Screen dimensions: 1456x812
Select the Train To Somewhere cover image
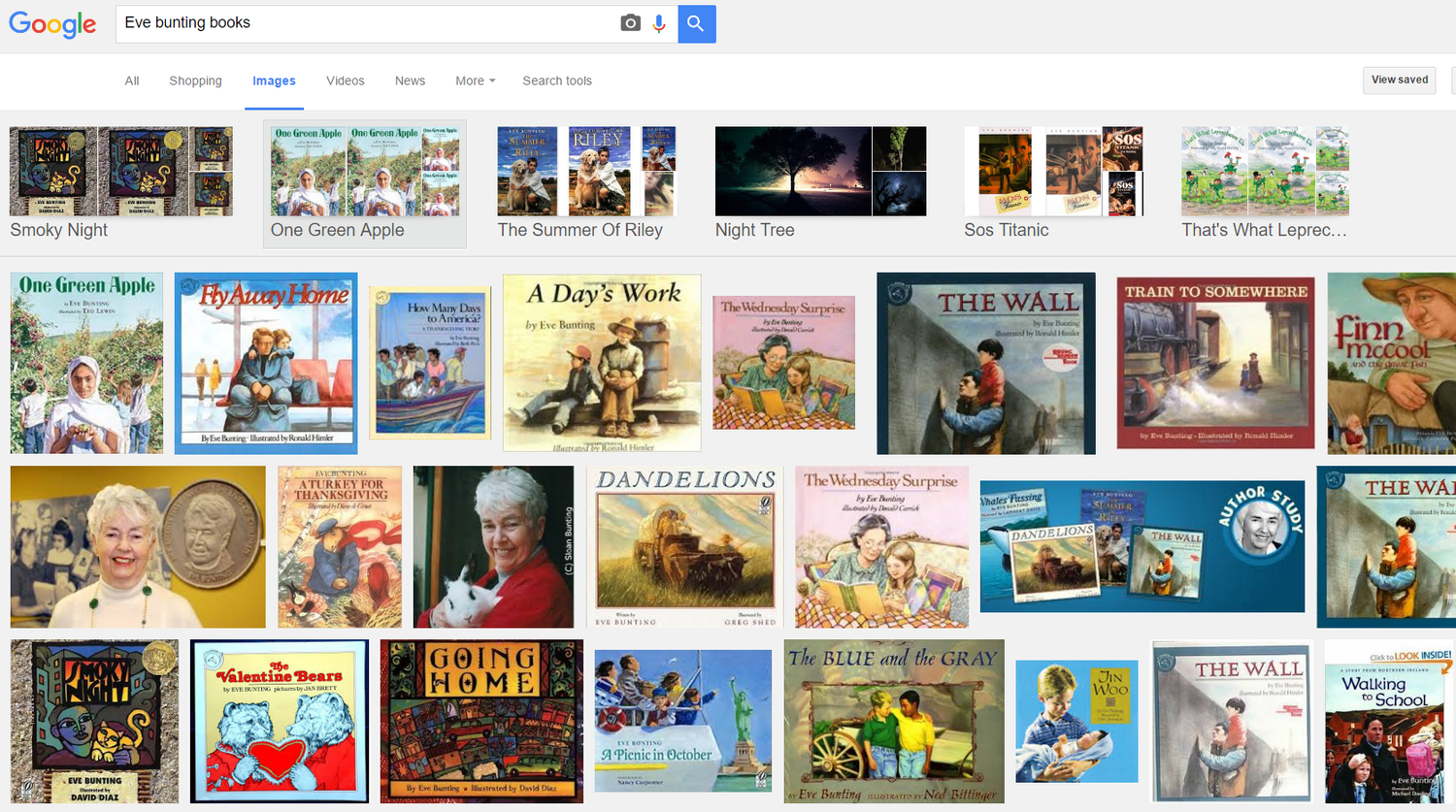pos(1214,363)
